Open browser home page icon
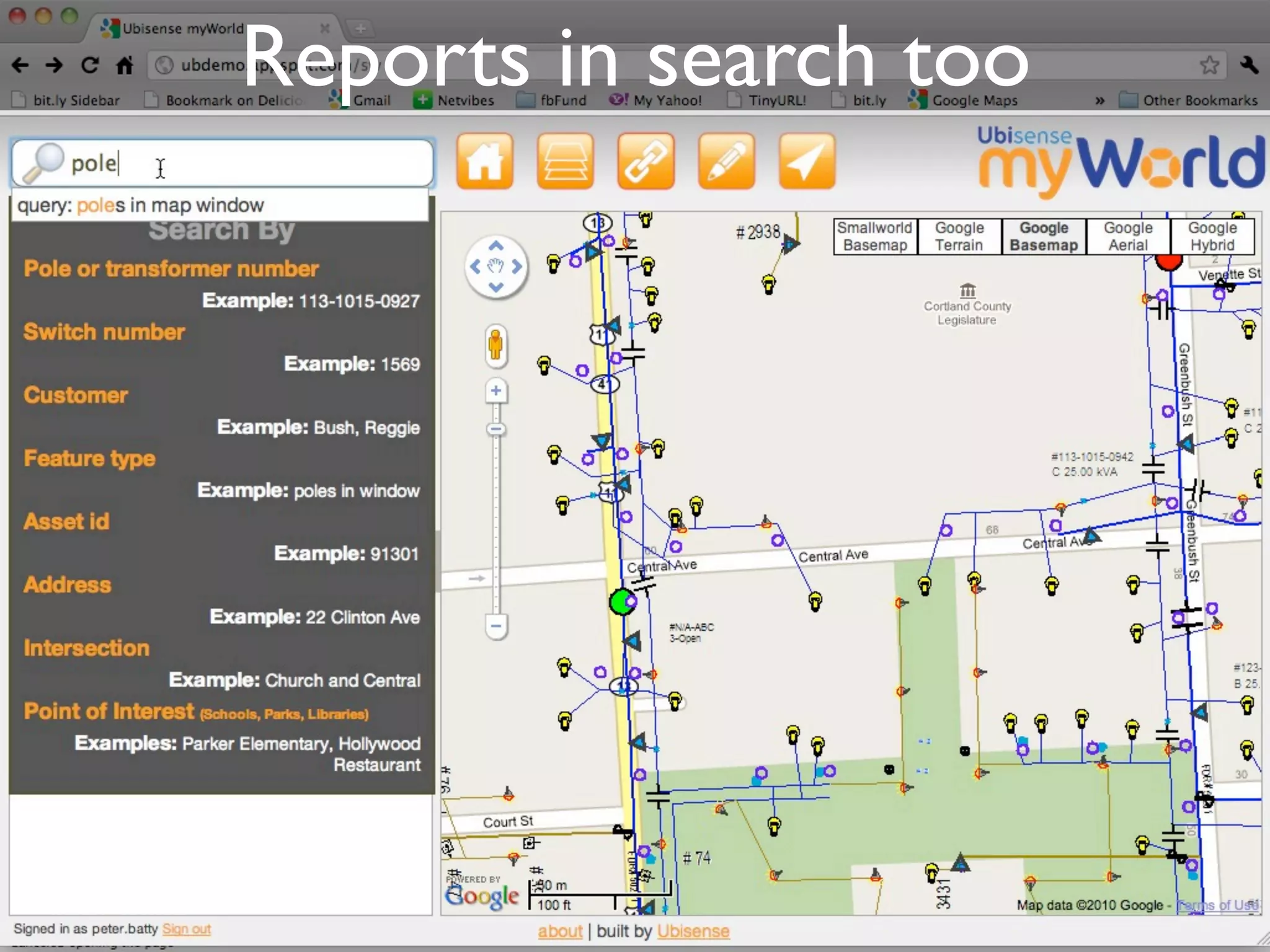1270x952 pixels. coord(125,65)
